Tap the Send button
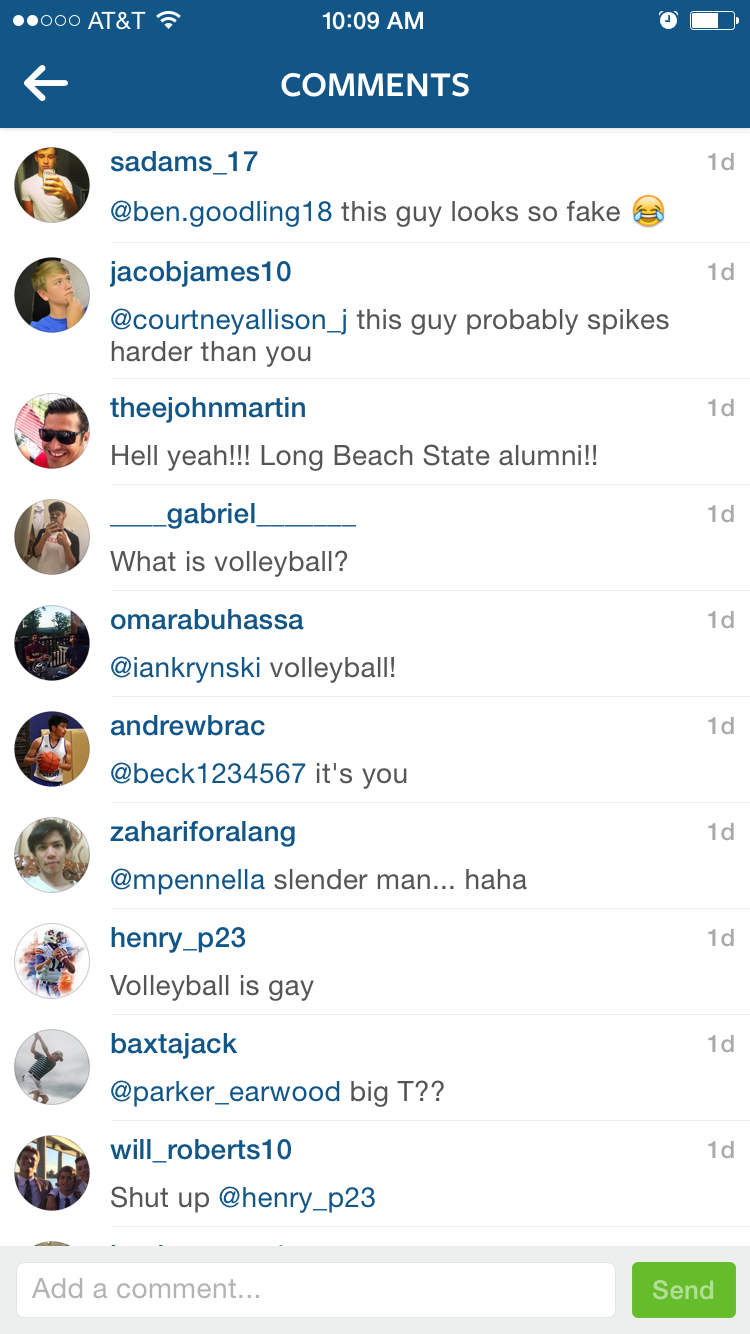Viewport: 750px width, 1334px height. (x=683, y=1290)
